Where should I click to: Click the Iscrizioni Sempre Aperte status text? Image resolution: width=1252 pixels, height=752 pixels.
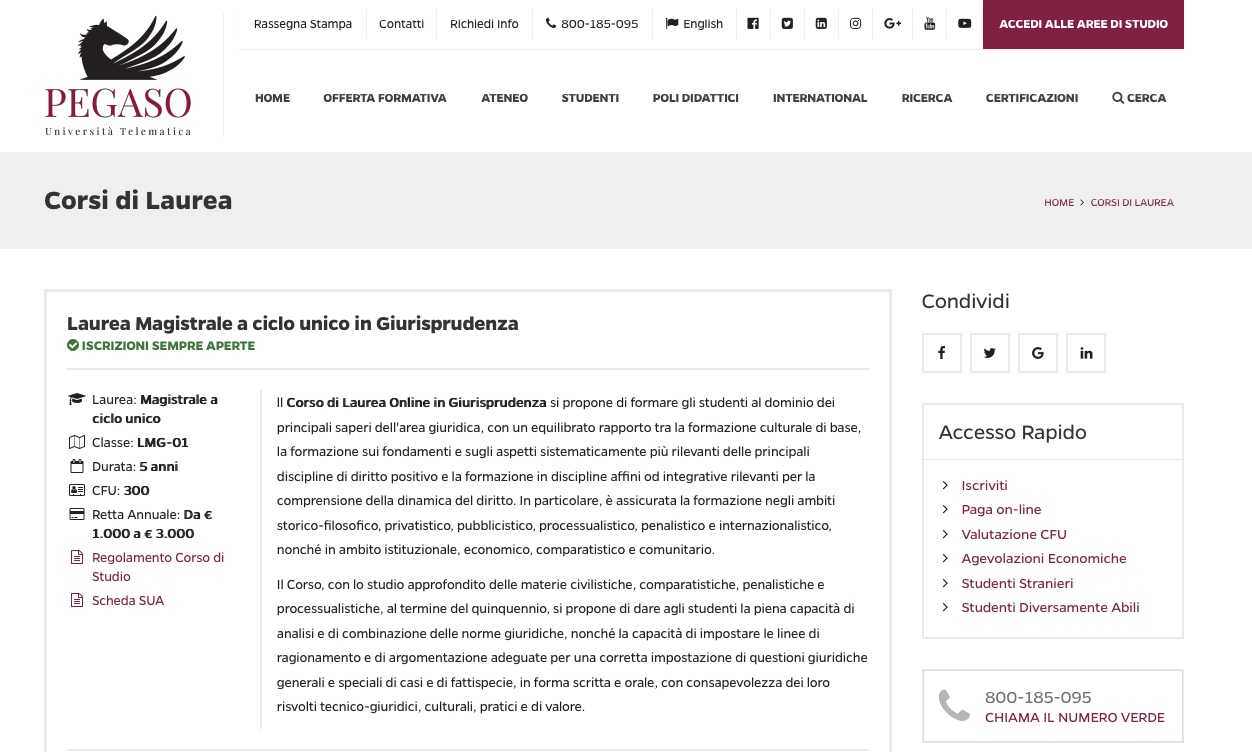161,346
